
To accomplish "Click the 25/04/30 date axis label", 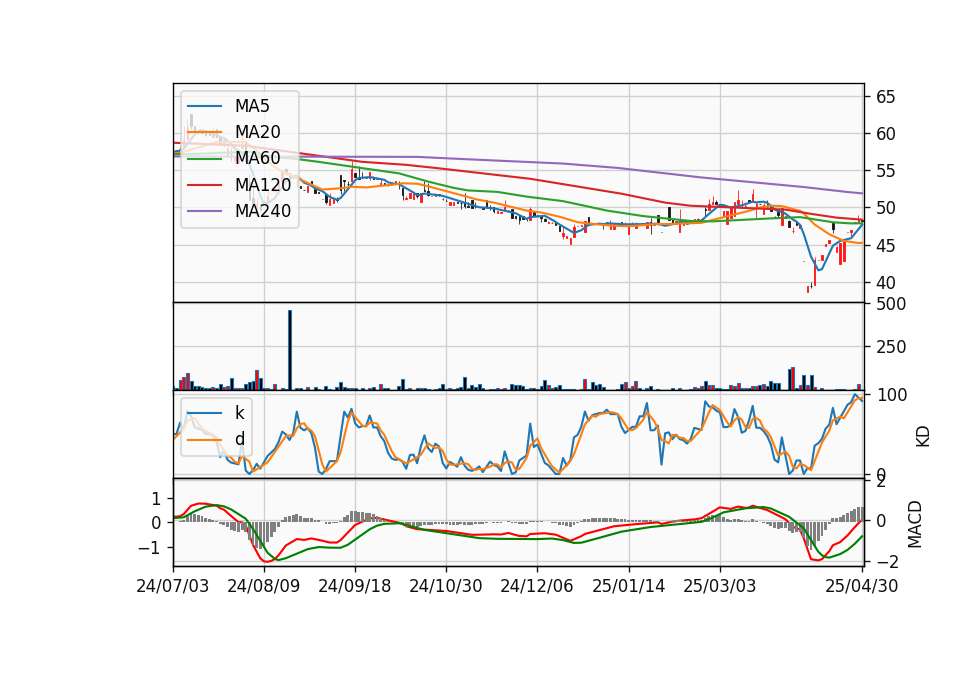I will tap(862, 586).
